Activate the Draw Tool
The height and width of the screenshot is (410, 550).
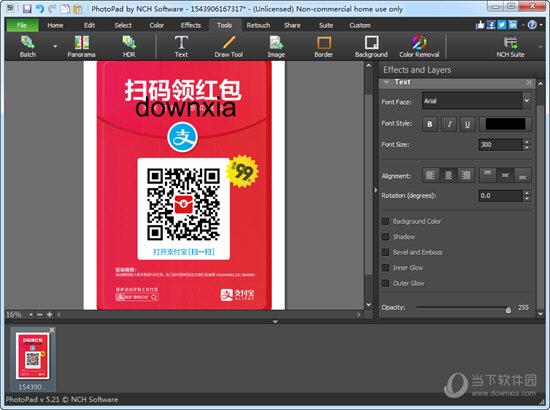(229, 47)
